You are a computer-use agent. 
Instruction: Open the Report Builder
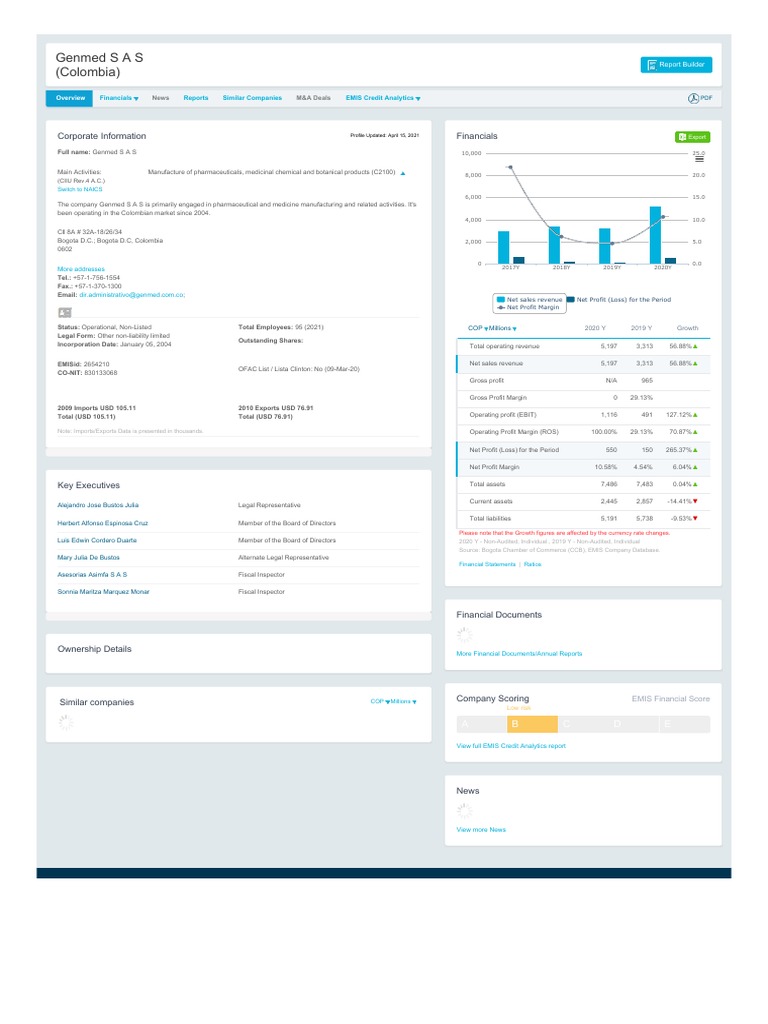[676, 65]
